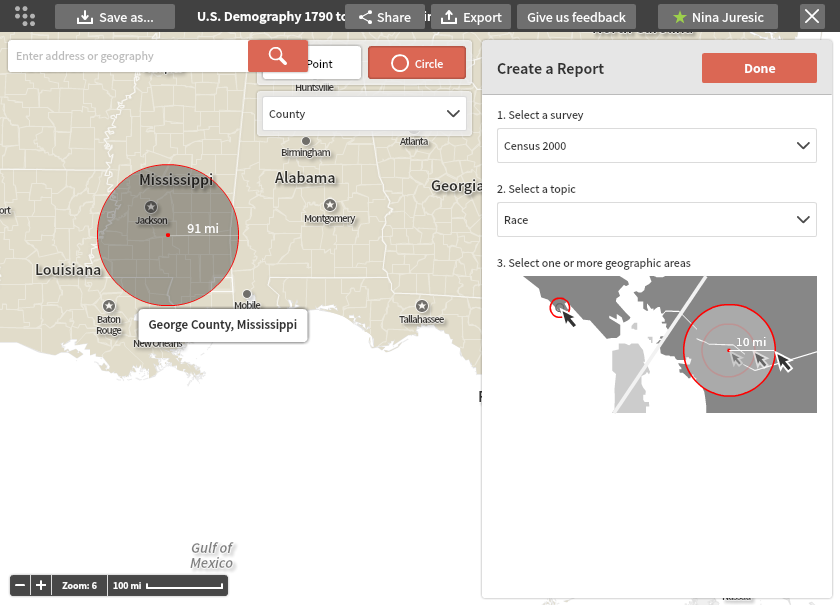Viewport: 840px width, 605px height.
Task: Click Give us feedback button
Action: [x=576, y=17]
